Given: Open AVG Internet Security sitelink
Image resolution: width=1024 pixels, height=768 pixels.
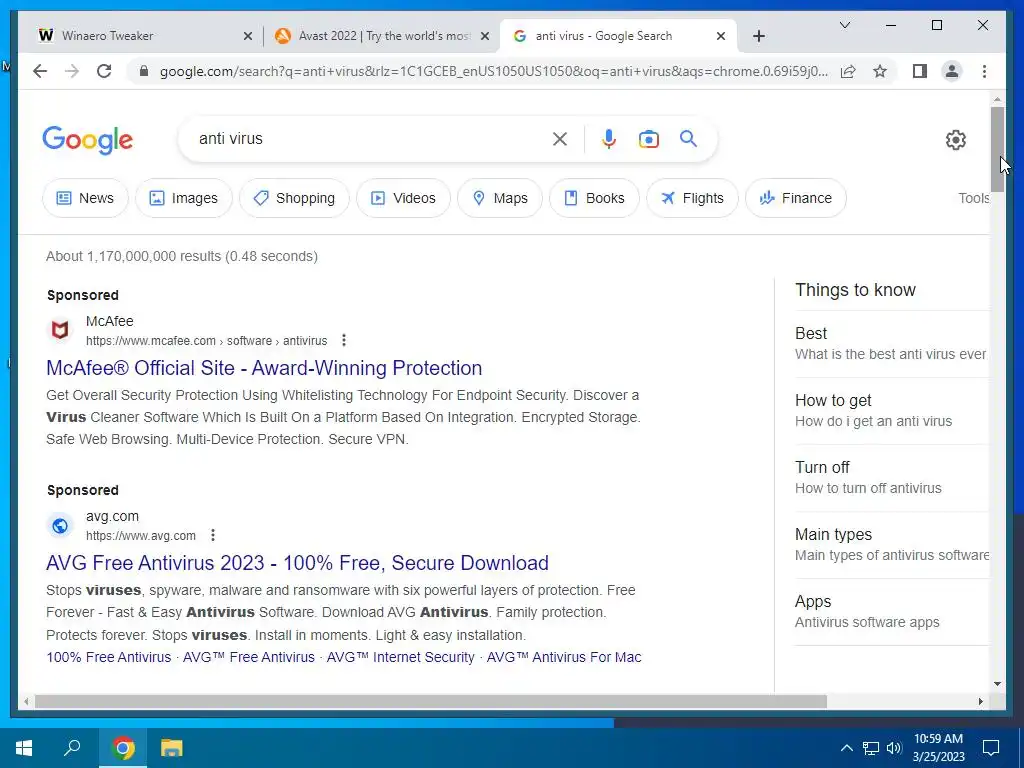Looking at the screenshot, I should coord(400,657).
